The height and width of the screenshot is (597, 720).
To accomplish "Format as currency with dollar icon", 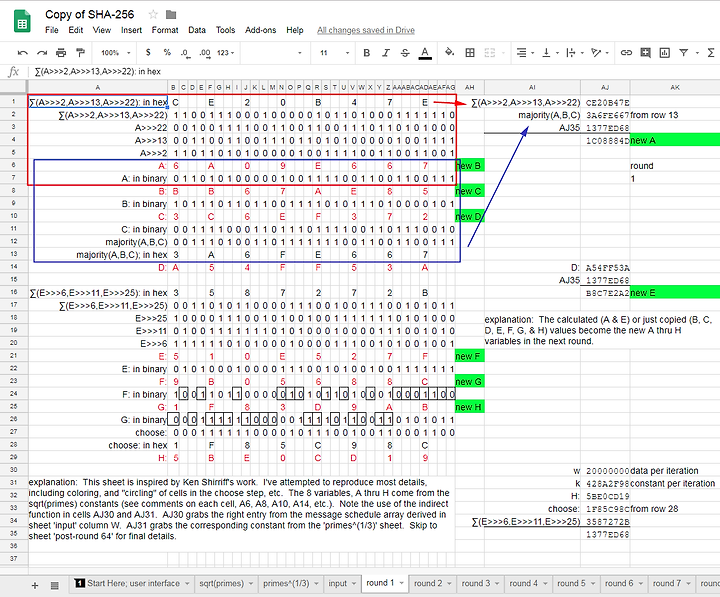I will (148, 53).
